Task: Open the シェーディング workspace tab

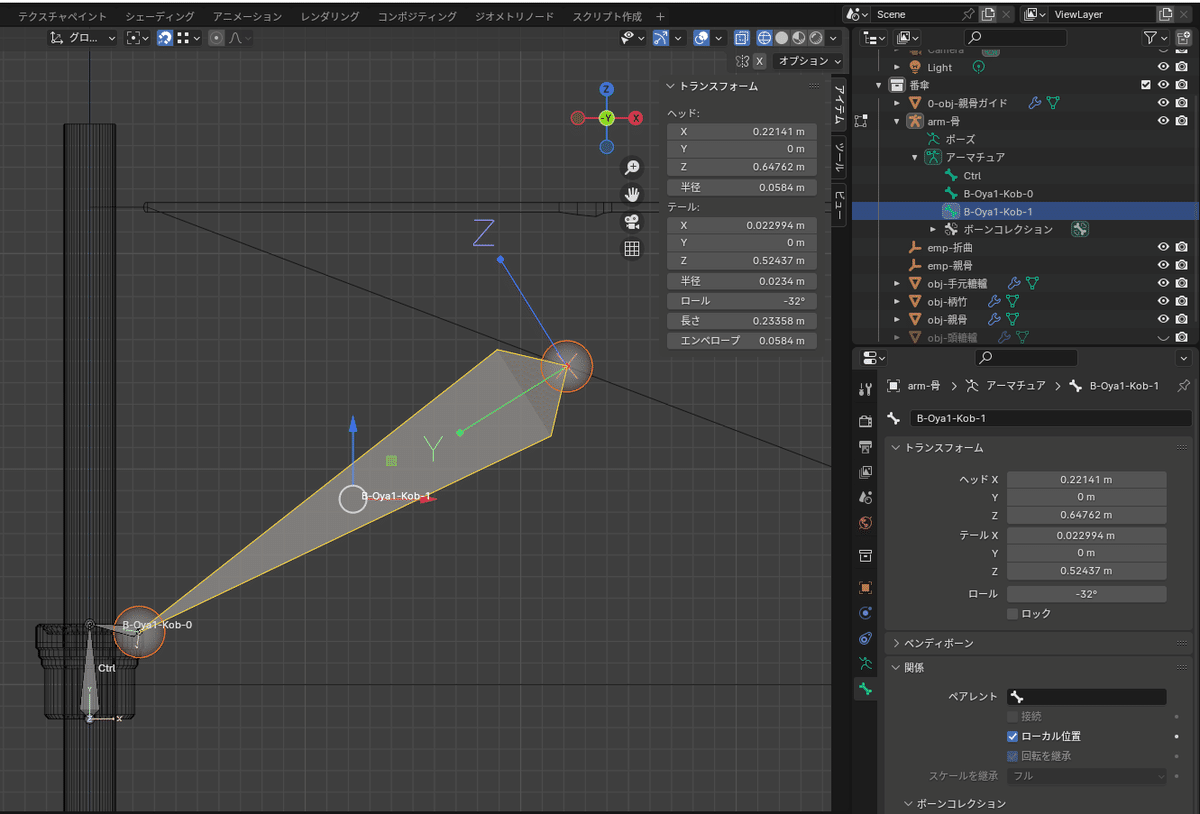Action: (x=160, y=17)
